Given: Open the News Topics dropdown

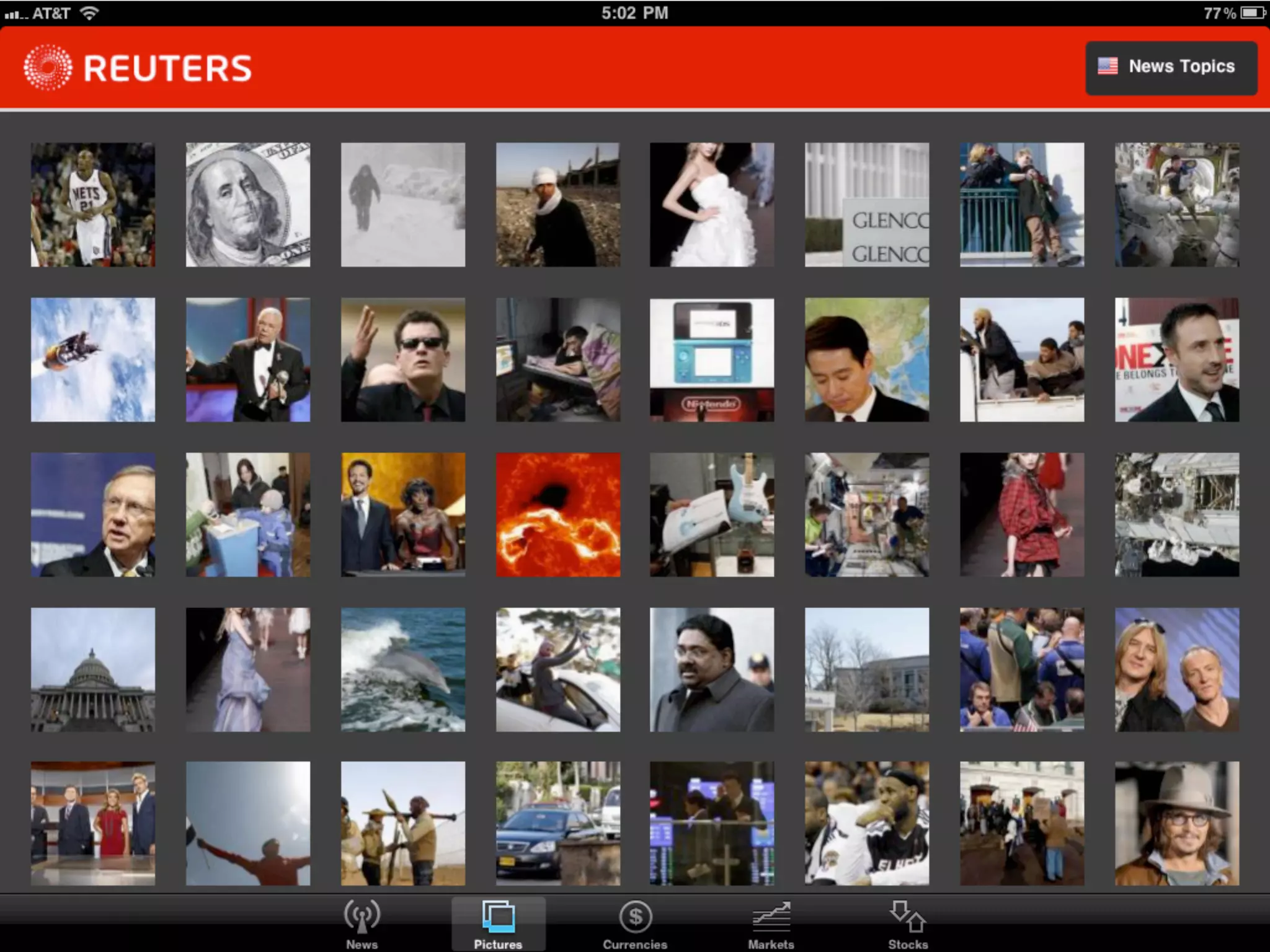Looking at the screenshot, I should [x=1171, y=68].
